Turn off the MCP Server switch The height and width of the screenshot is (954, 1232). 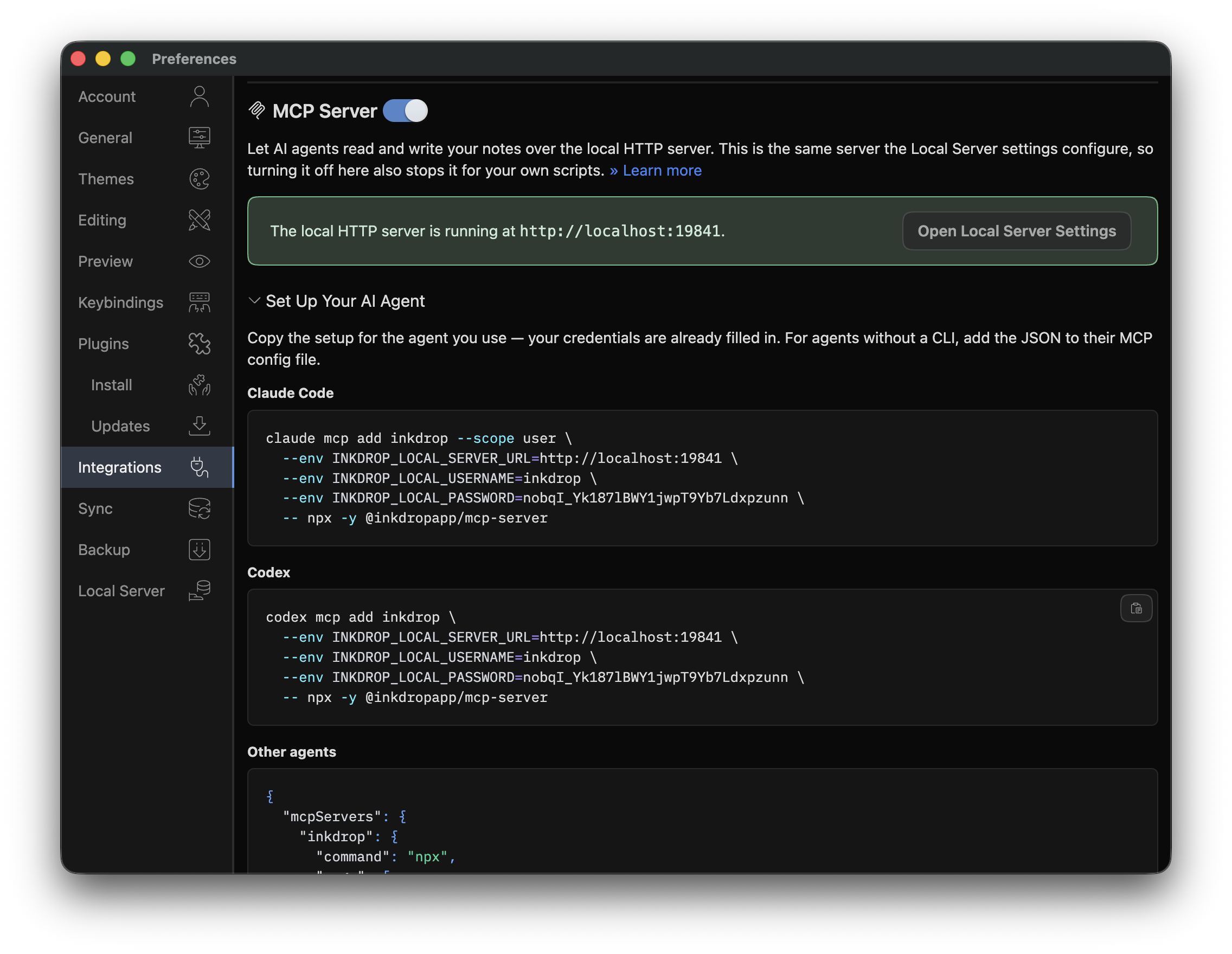point(405,111)
